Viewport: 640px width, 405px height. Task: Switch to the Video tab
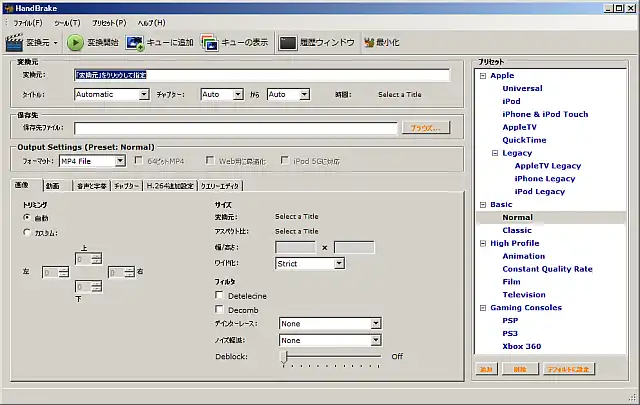[57, 186]
